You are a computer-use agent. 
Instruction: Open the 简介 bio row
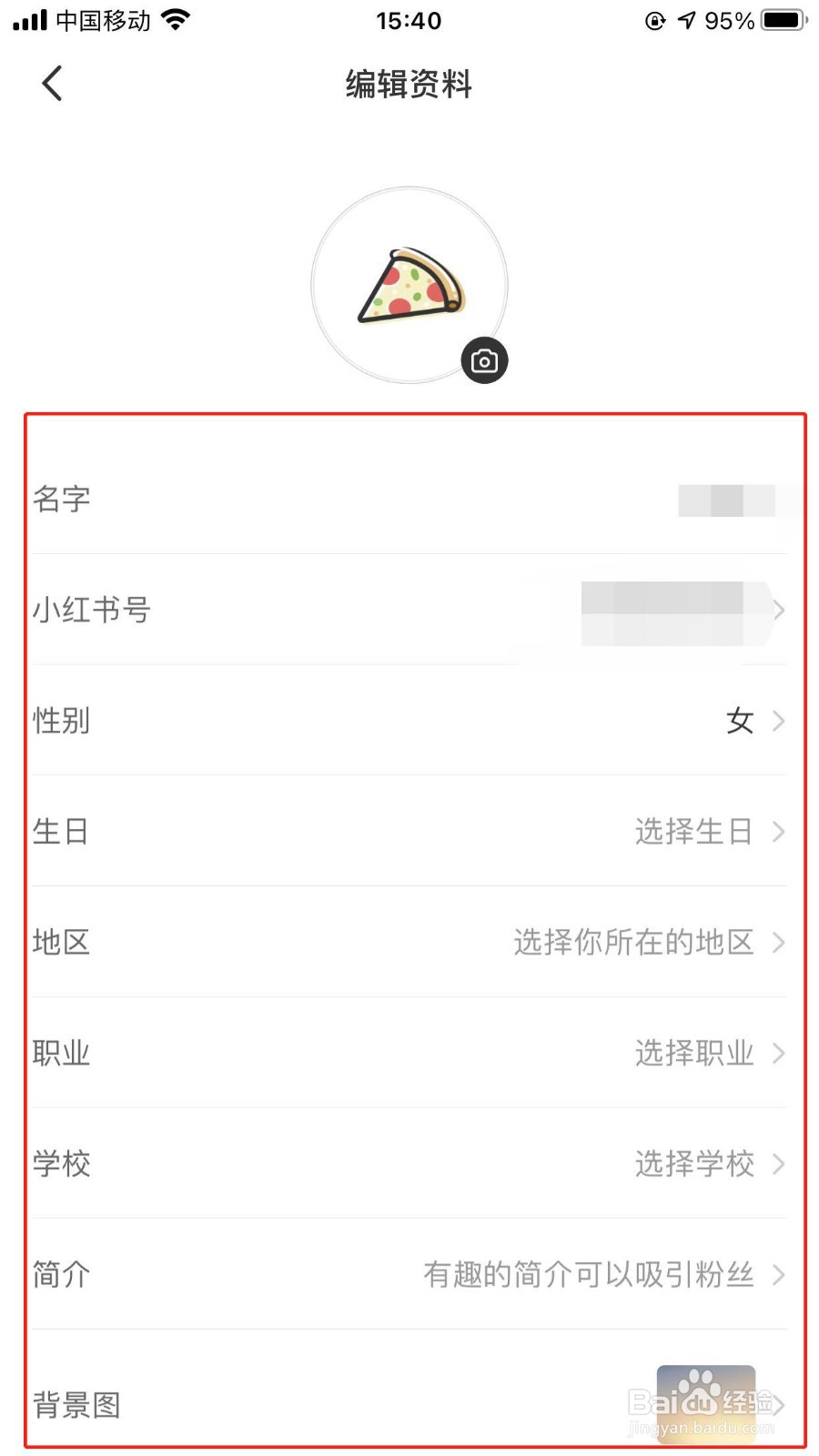pyautogui.click(x=409, y=1274)
